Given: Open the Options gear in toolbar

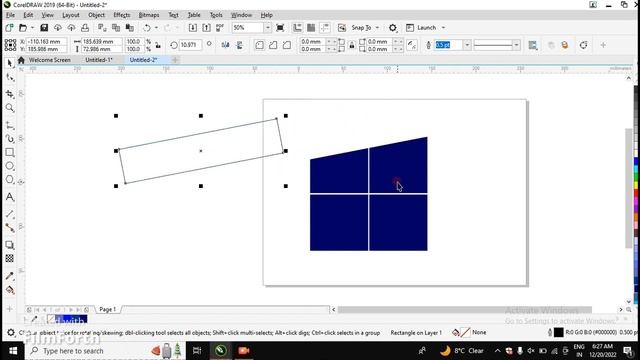Looking at the screenshot, I should tap(393, 28).
